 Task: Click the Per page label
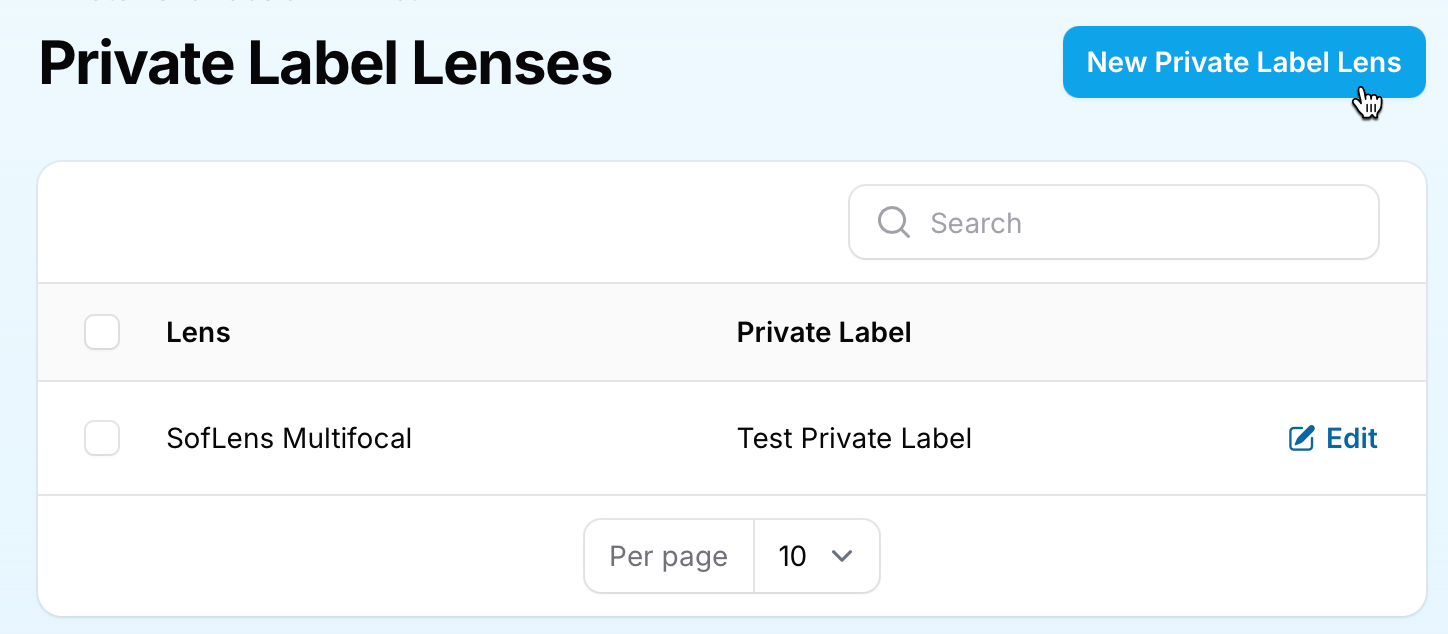pyautogui.click(x=668, y=556)
